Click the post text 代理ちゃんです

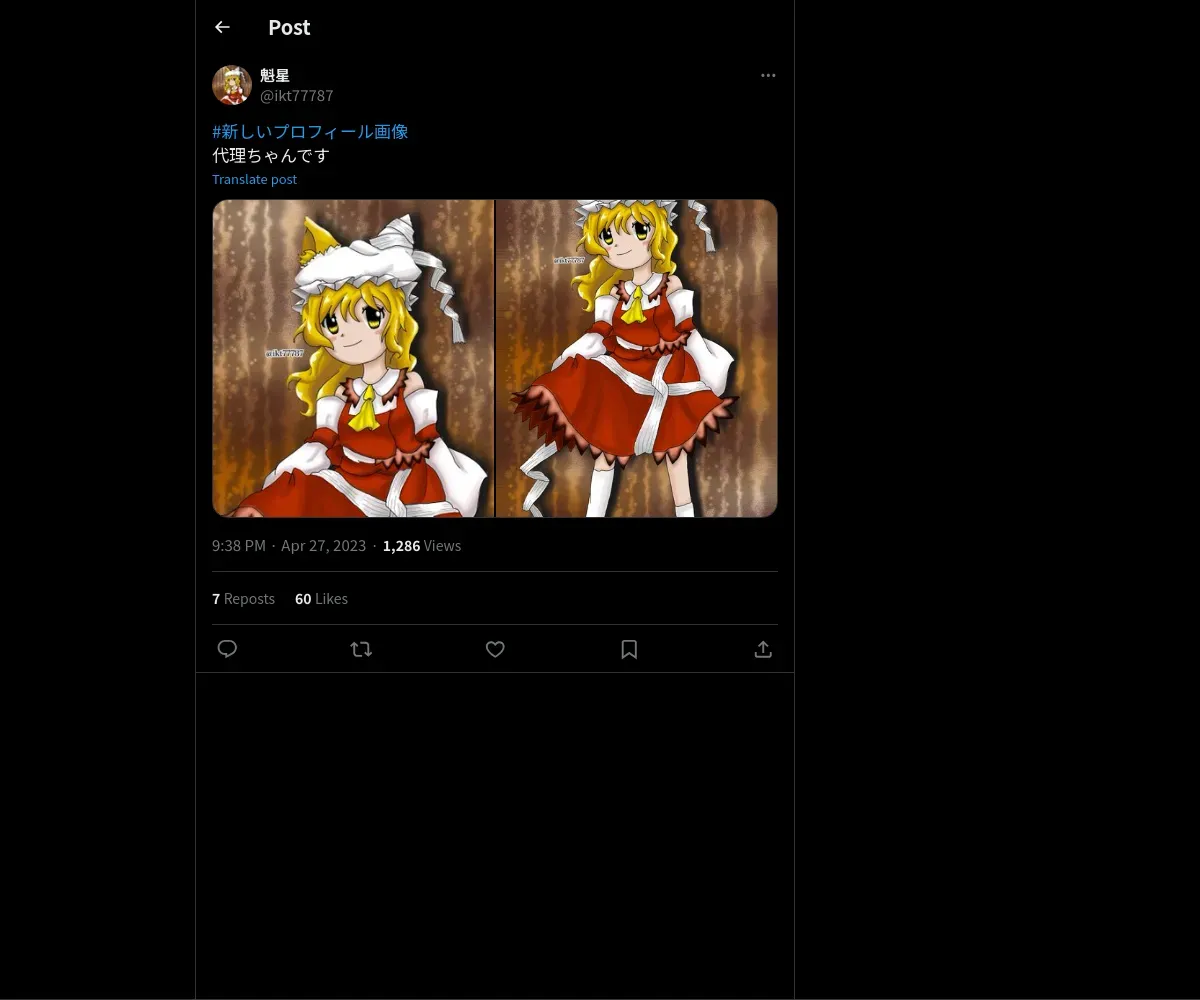(x=271, y=155)
